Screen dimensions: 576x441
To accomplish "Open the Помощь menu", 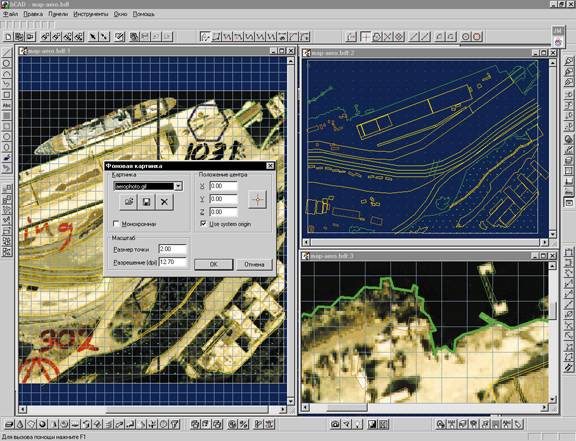I will (x=143, y=14).
